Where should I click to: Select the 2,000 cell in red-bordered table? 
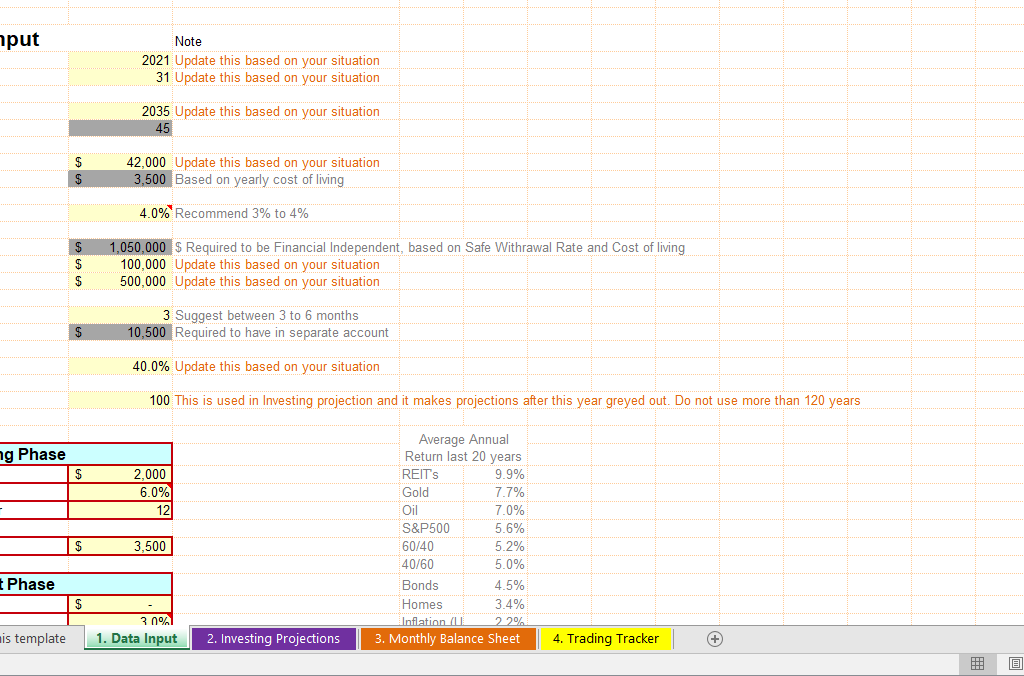121,474
